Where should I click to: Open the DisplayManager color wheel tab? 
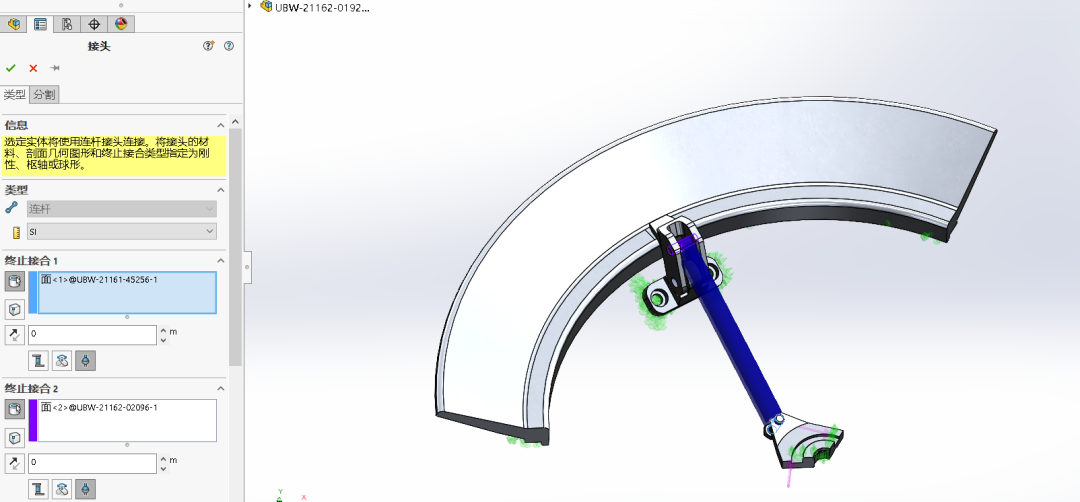[120, 24]
